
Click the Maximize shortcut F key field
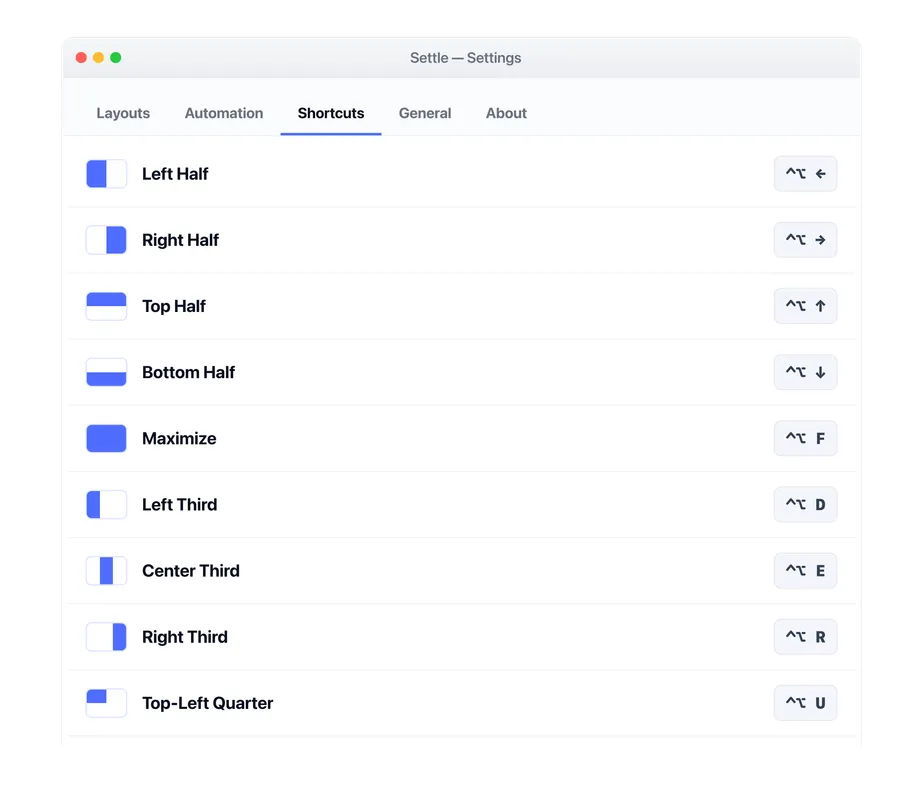(805, 439)
